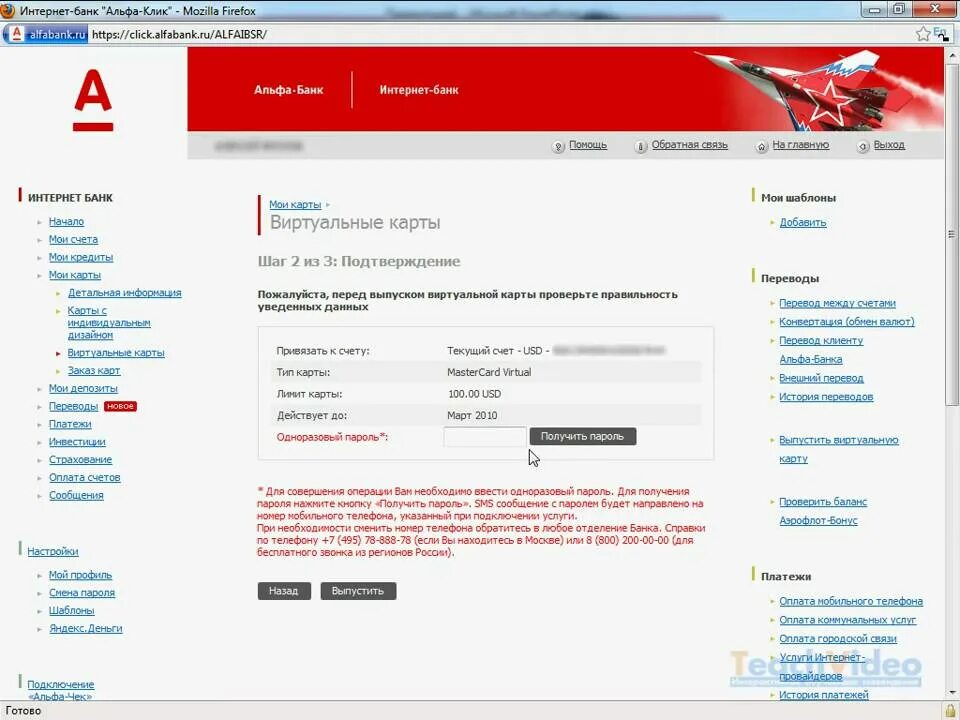
Task: Open Яндекс.Деньги link
Action: pyautogui.click(x=86, y=628)
